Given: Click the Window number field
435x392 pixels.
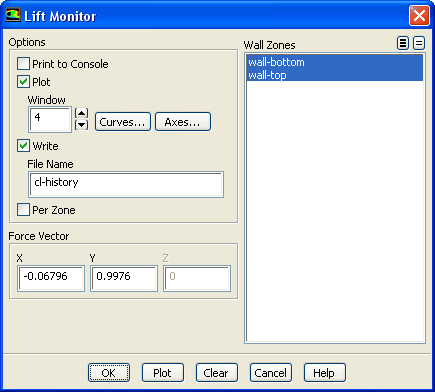Looking at the screenshot, I should (50, 119).
